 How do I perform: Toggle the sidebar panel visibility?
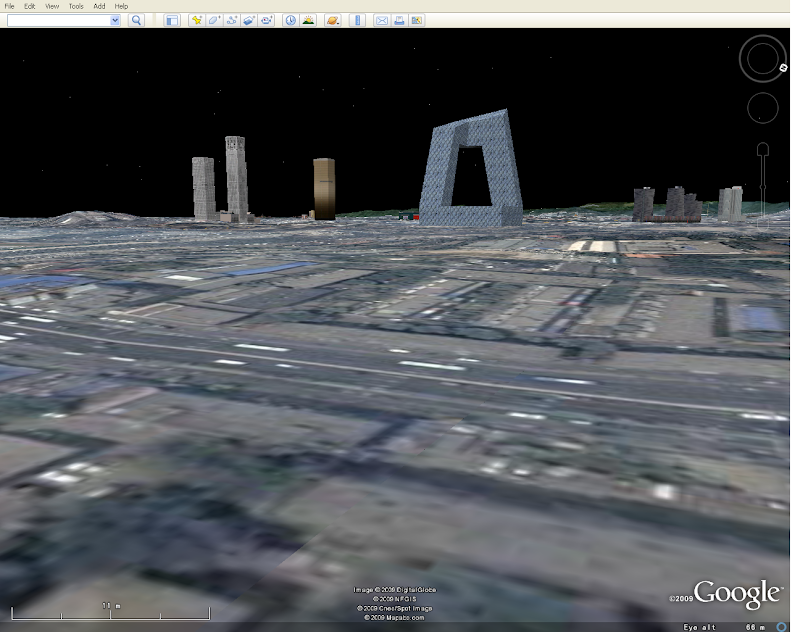pos(172,20)
